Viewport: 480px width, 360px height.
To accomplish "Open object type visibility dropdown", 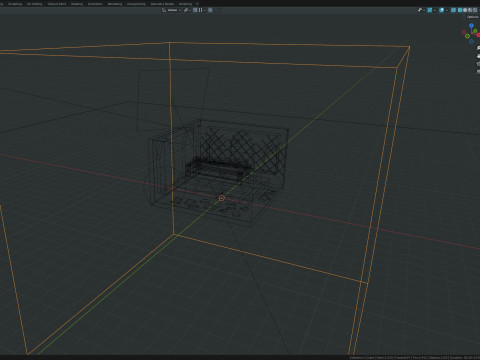I will [422, 10].
